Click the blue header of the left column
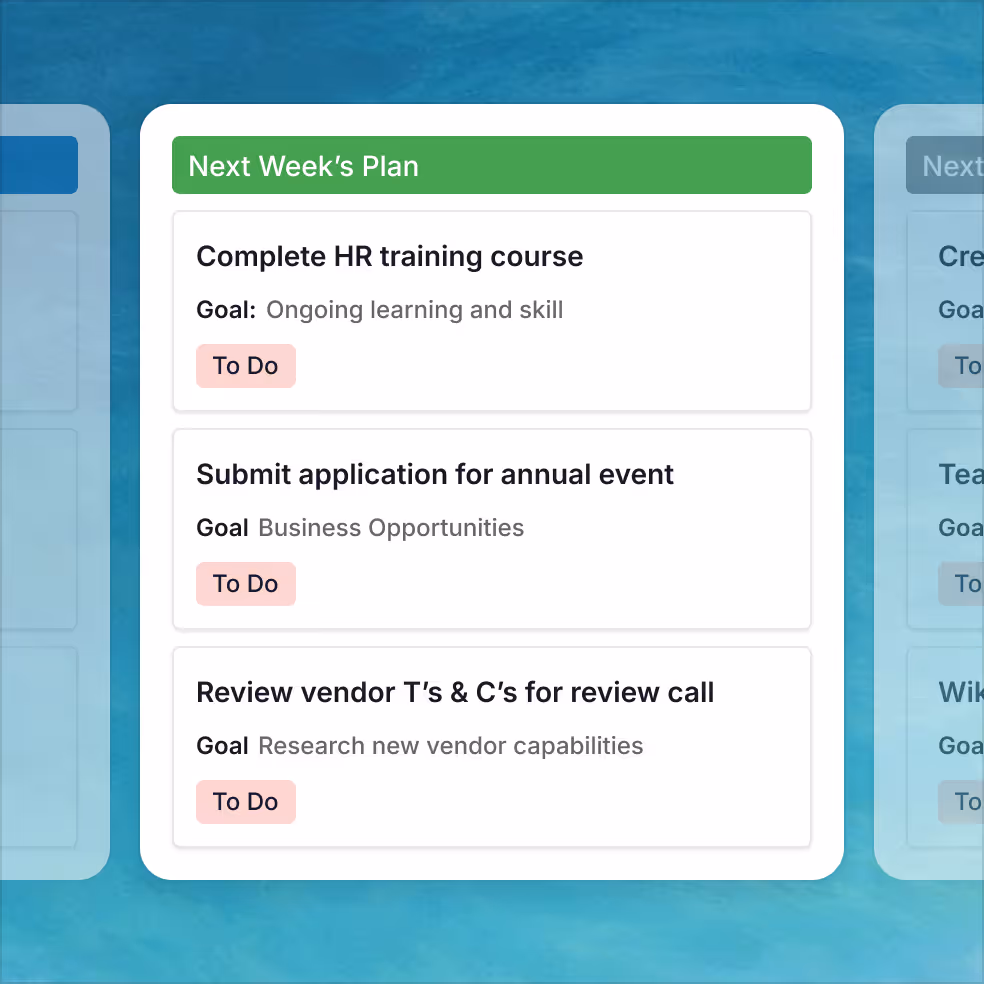Screen dimensions: 984x984 click(x=38, y=165)
